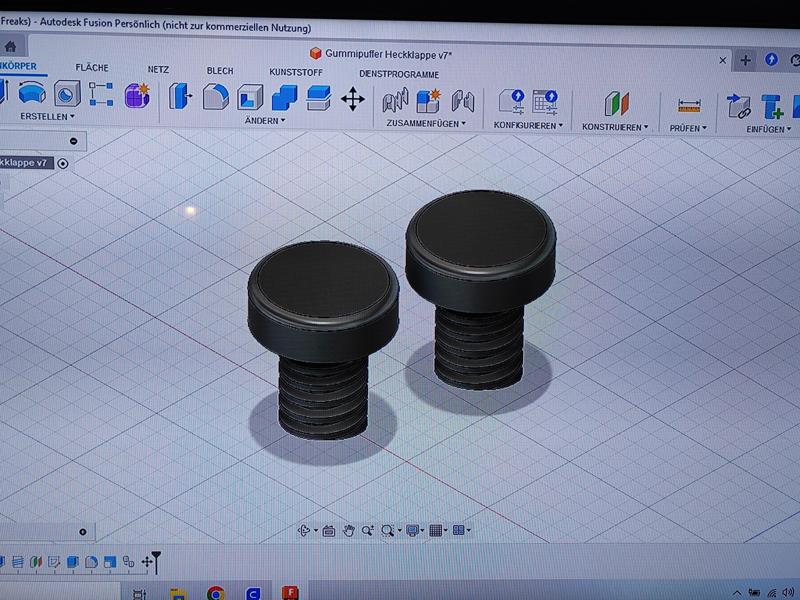The image size is (800, 600).
Task: Click the Fillet tool in Ändern
Action: (x=215, y=97)
